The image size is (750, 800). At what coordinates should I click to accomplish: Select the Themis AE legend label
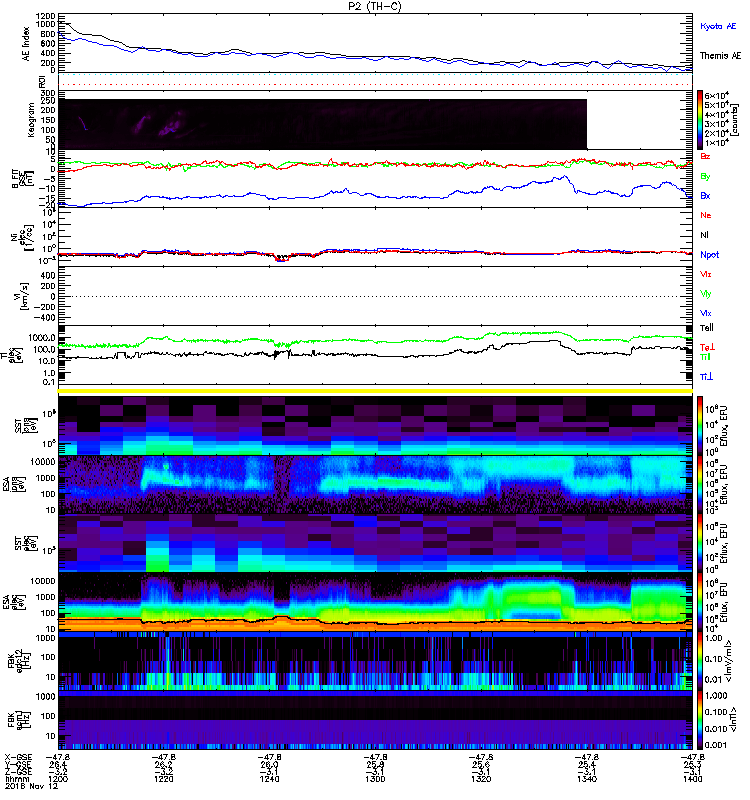[x=720, y=56]
